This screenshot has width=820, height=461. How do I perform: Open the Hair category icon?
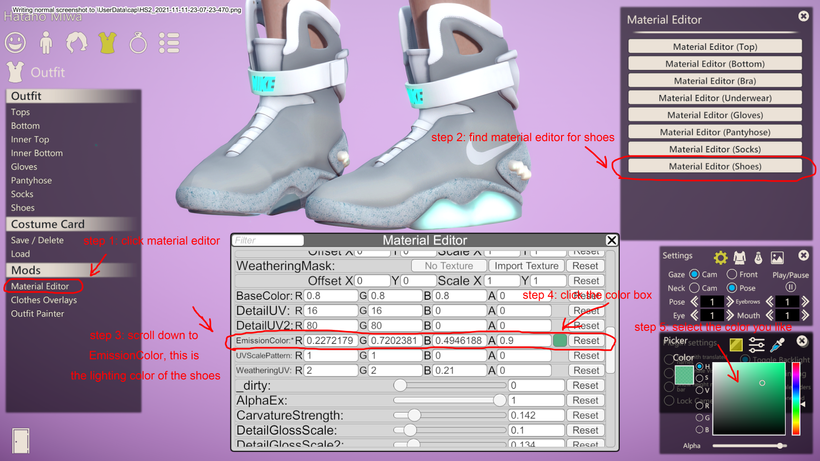[76, 43]
